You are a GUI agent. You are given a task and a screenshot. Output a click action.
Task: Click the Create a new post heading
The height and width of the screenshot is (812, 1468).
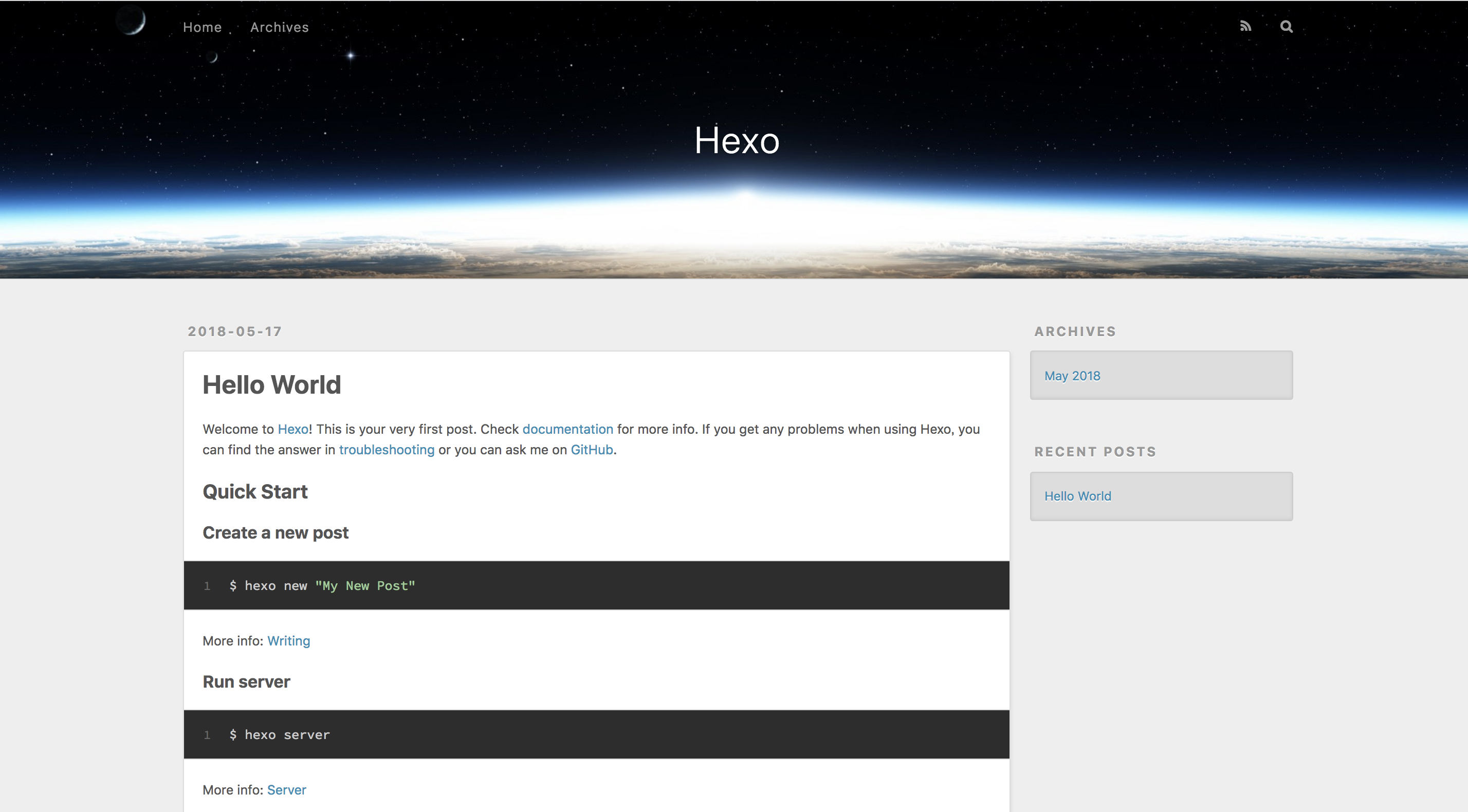click(x=276, y=533)
